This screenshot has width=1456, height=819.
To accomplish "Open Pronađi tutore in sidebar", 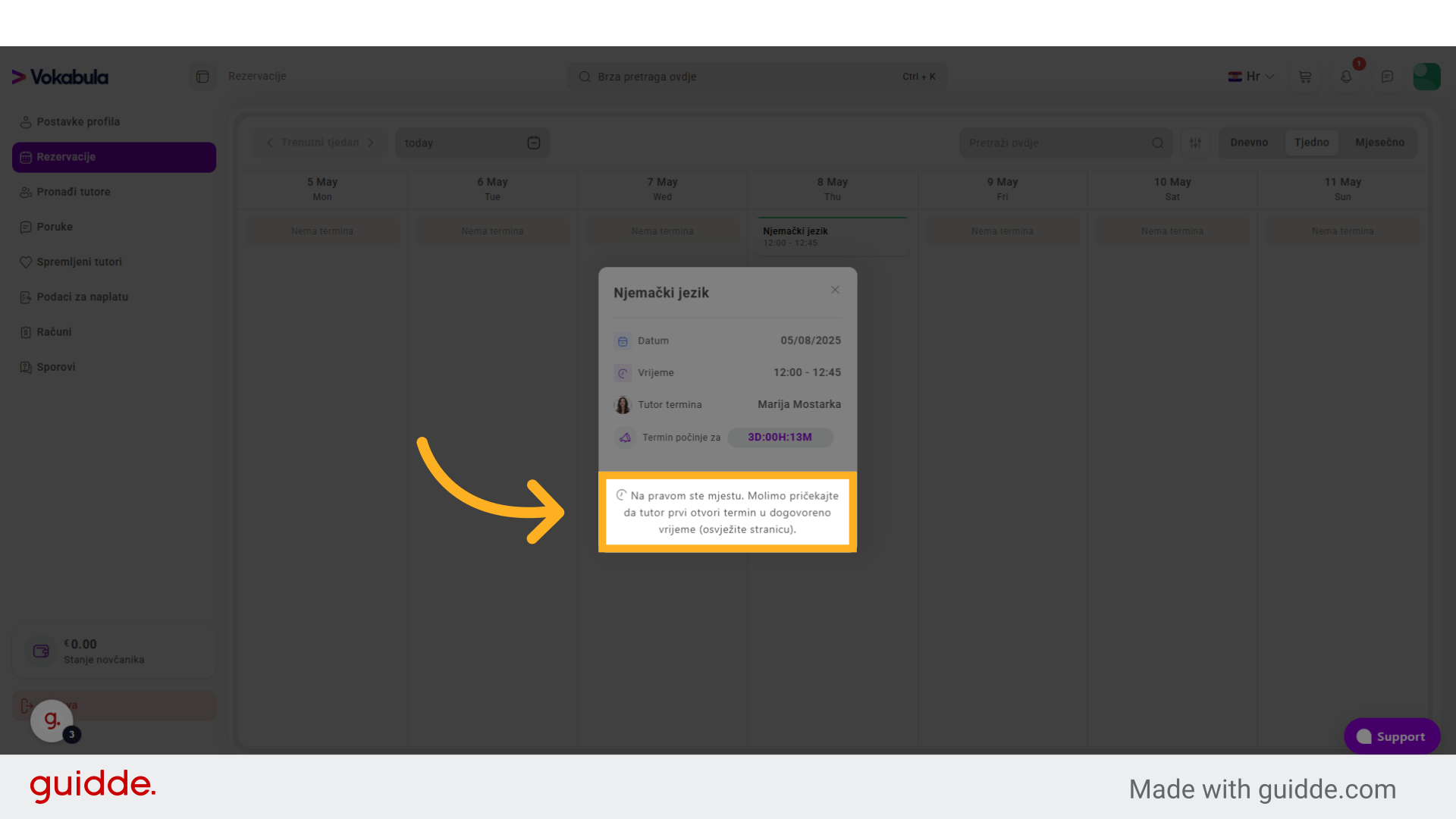I will (x=114, y=192).
